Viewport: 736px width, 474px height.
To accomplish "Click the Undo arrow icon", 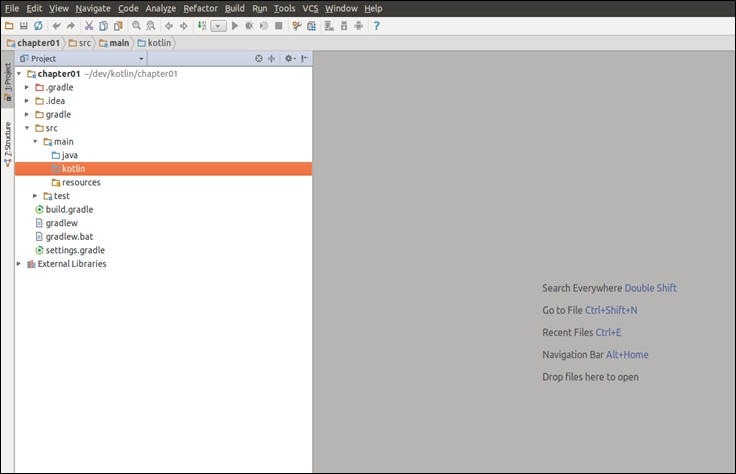I will point(56,26).
